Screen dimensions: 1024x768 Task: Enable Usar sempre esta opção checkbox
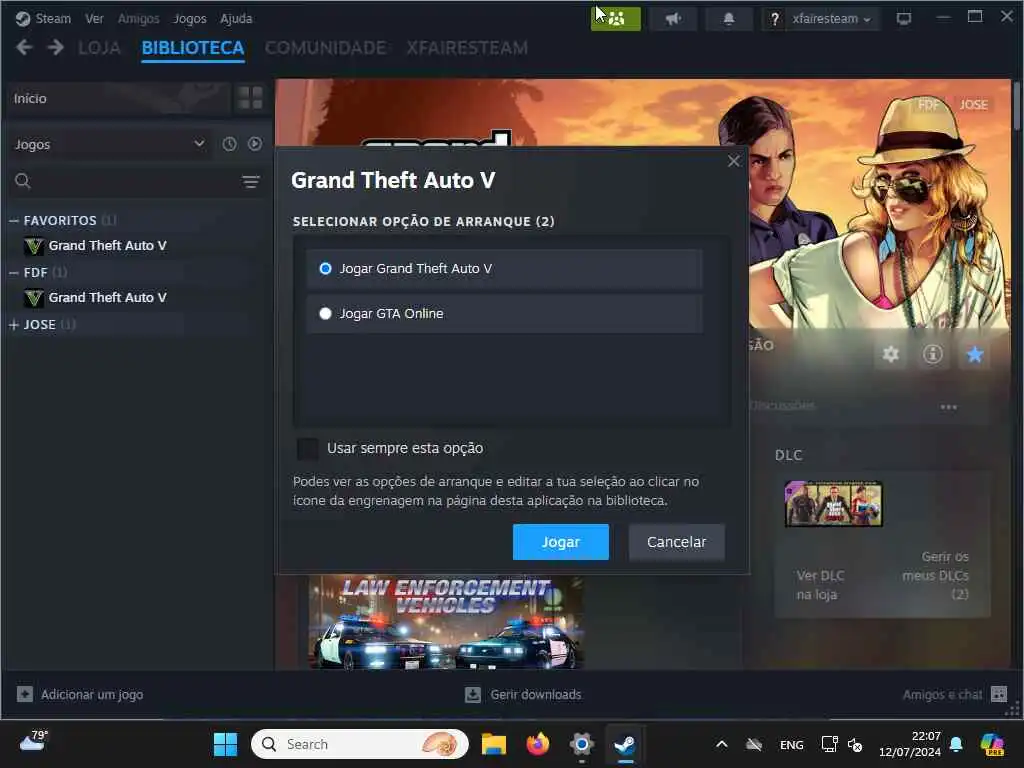[308, 449]
